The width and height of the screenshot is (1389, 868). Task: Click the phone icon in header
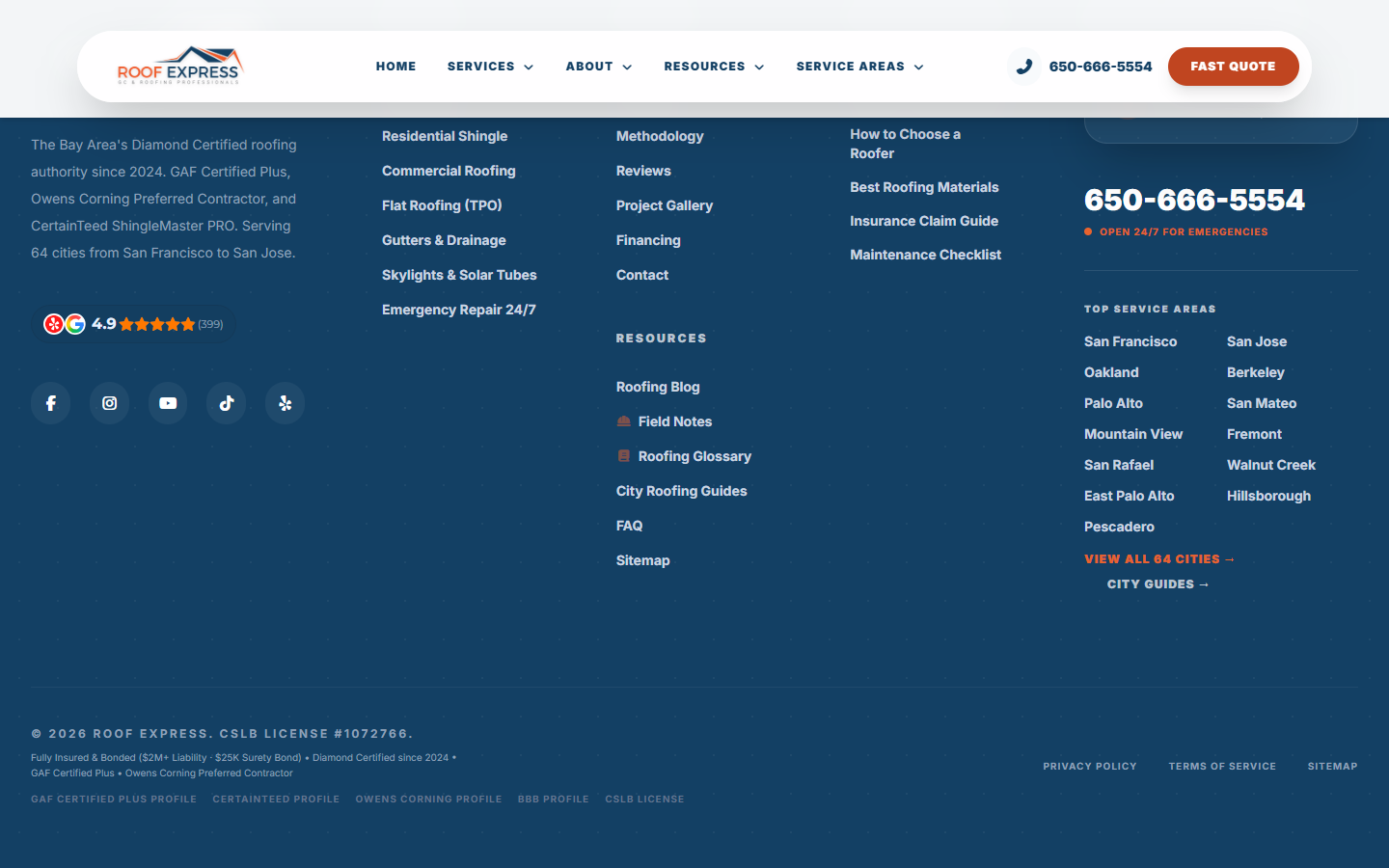1024,67
